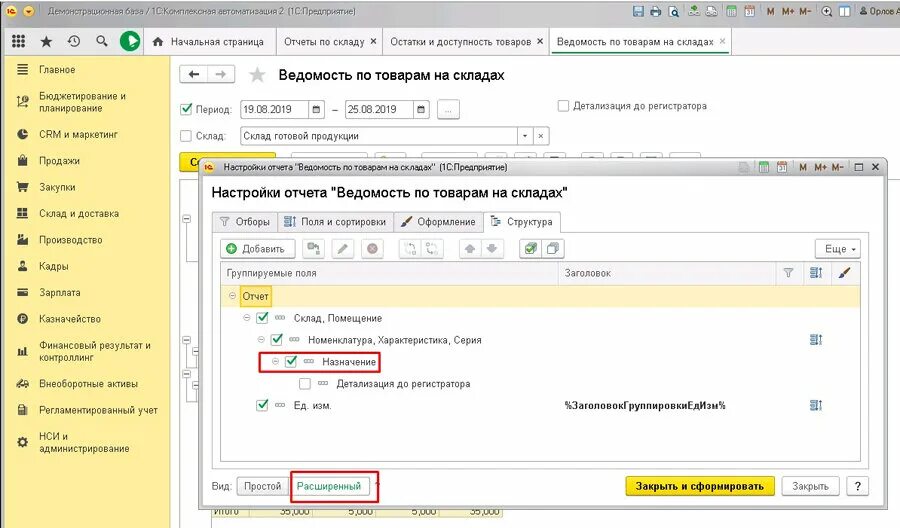Switch view to Расширенный

[x=329, y=486]
